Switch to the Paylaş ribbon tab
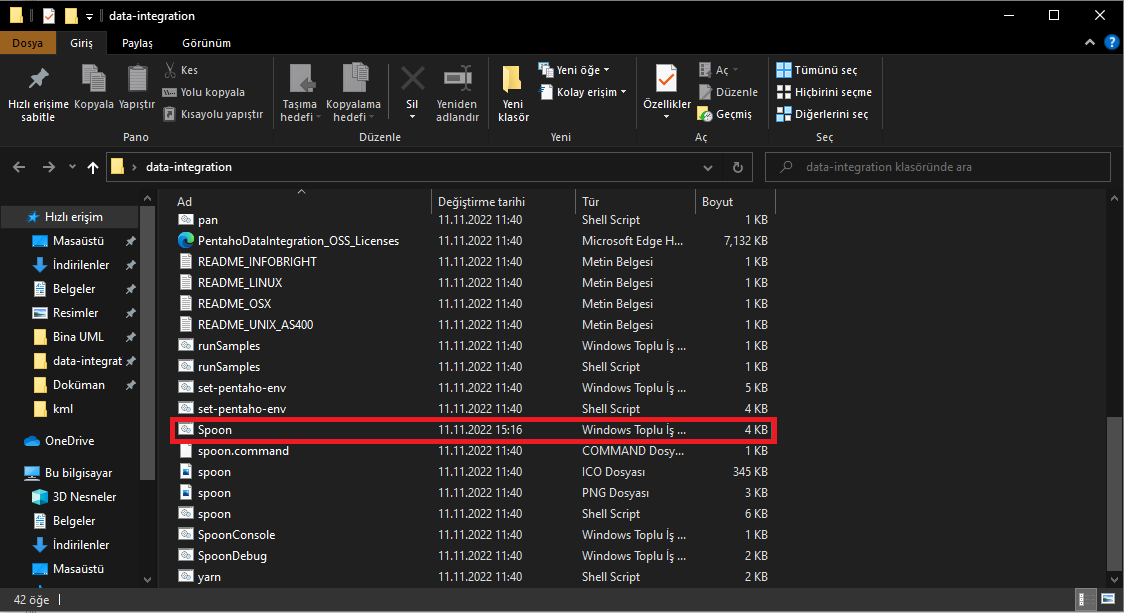The image size is (1124, 613). (x=137, y=43)
